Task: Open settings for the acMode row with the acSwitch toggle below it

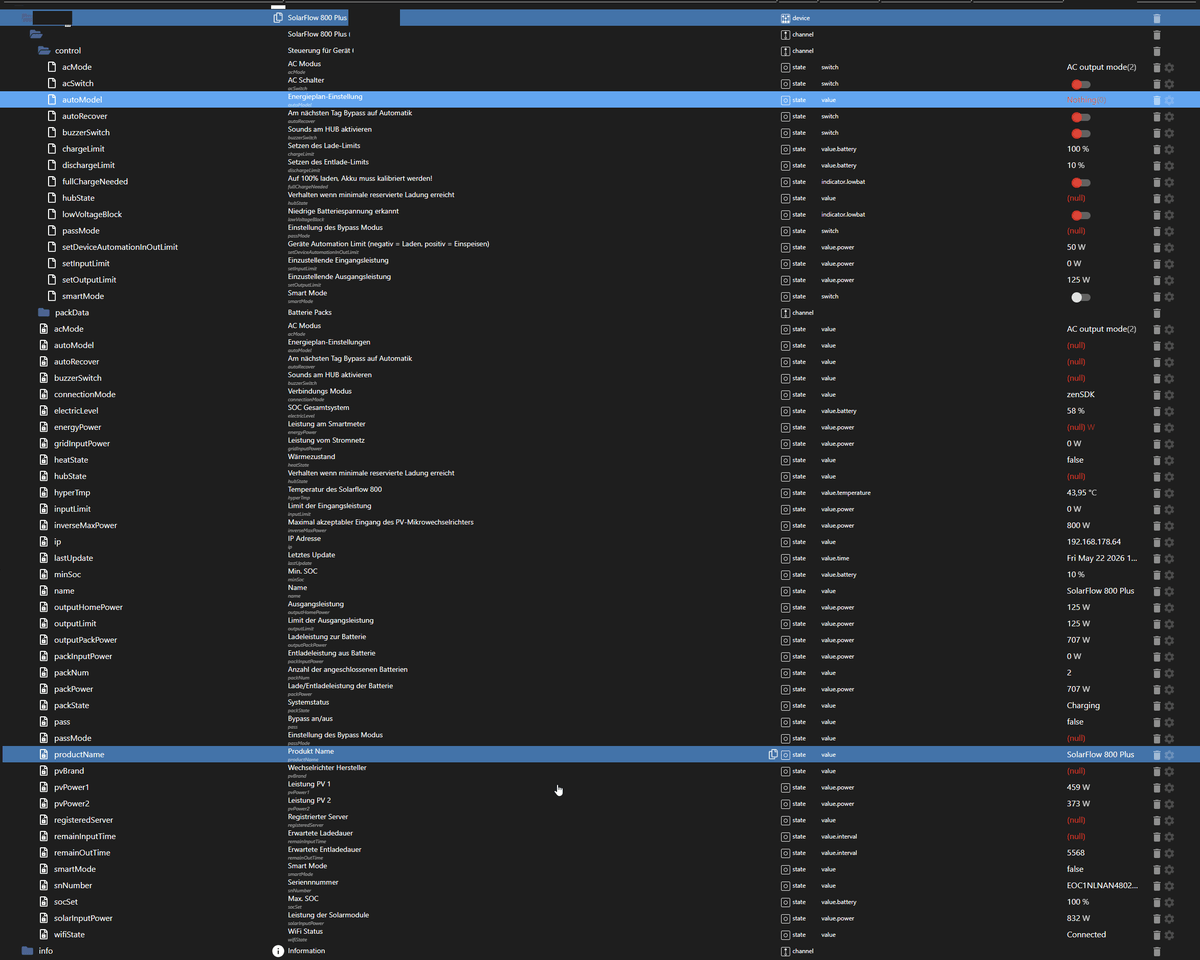Action: (1169, 67)
